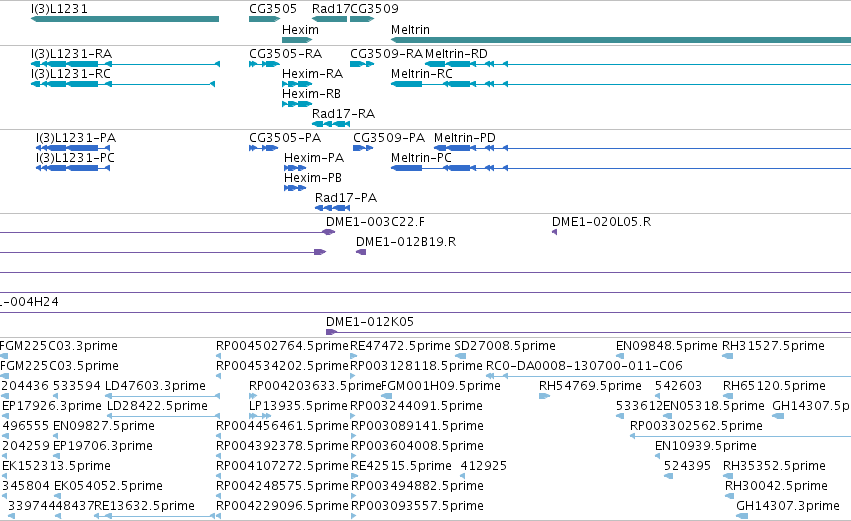Click EST RP004107272.5prime
Viewport: 851px width, 521px height.
(282, 466)
